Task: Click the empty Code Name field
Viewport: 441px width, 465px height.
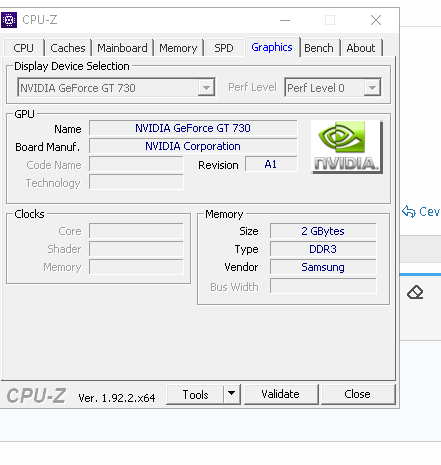Action: point(136,164)
